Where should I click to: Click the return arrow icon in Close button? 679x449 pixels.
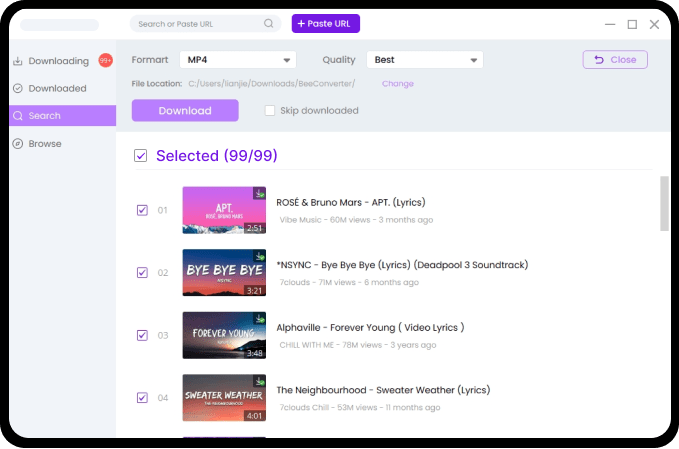[599, 60]
